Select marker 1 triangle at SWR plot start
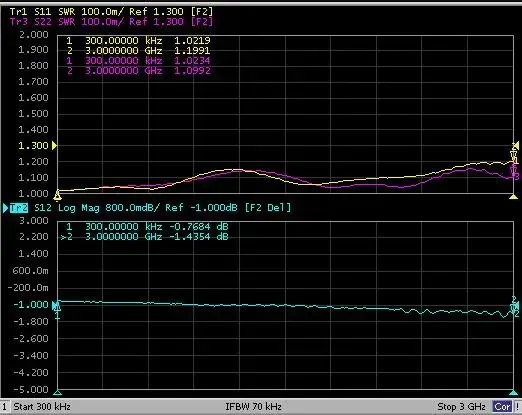 [x=57, y=195]
